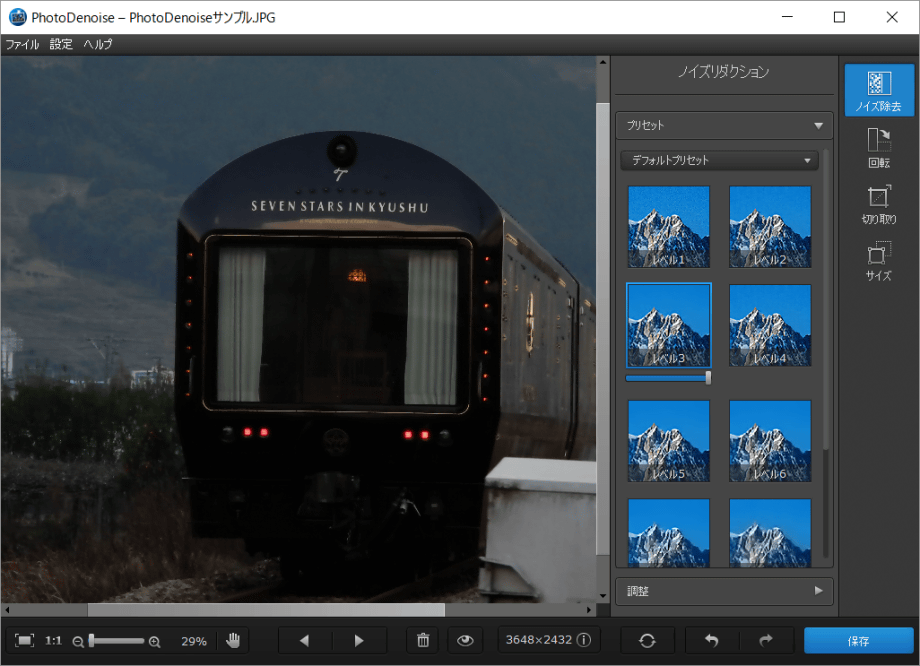Click the 保存 save button
The height and width of the screenshot is (666, 920).
(x=858, y=640)
